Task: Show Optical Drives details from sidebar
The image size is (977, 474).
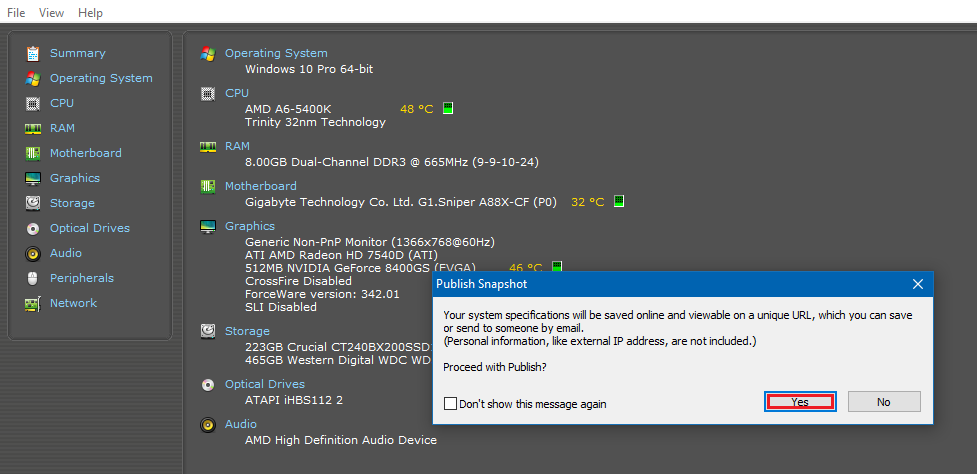Action: point(90,229)
